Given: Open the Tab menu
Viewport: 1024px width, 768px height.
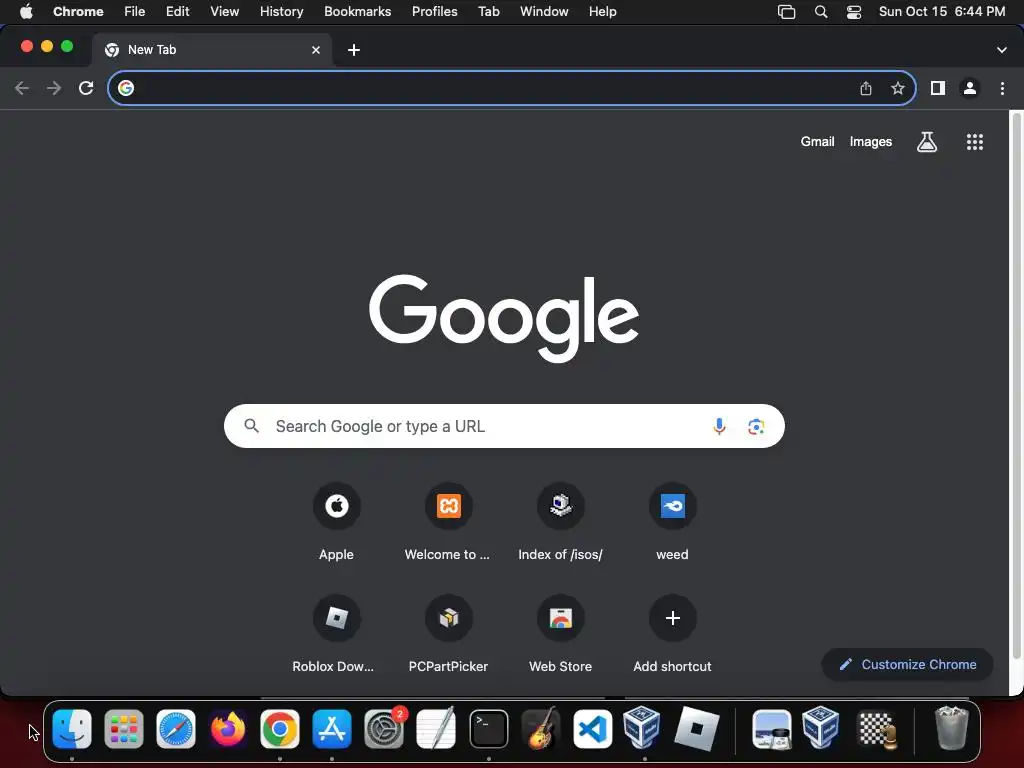Looking at the screenshot, I should (488, 12).
